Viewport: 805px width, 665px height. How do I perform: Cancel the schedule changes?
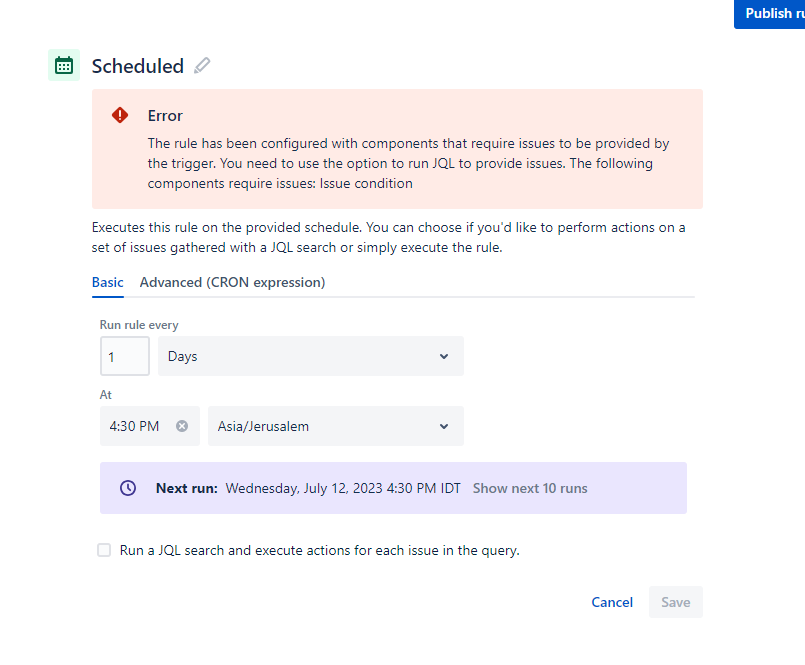coord(611,602)
